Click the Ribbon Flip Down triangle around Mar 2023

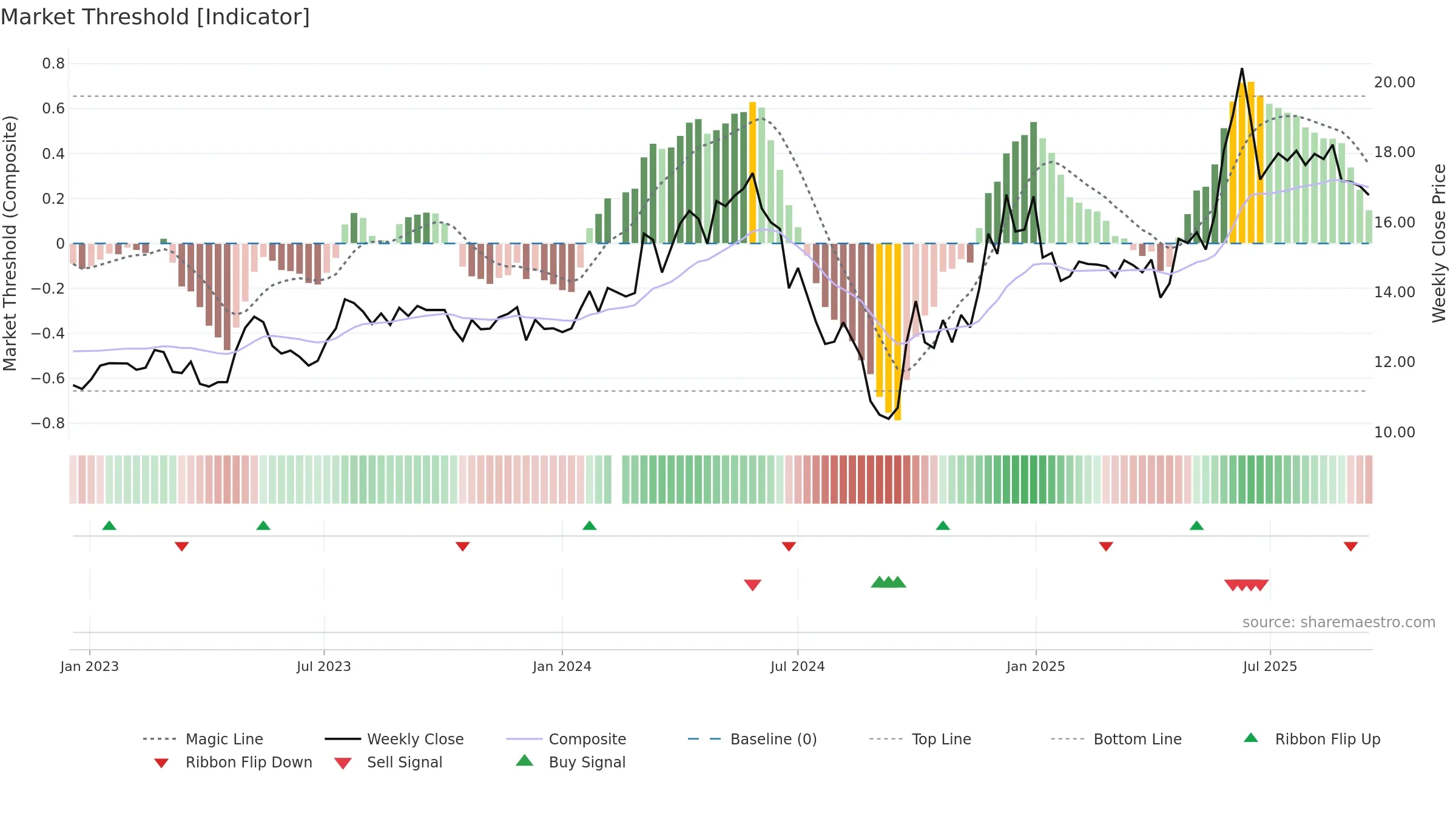pos(181,546)
